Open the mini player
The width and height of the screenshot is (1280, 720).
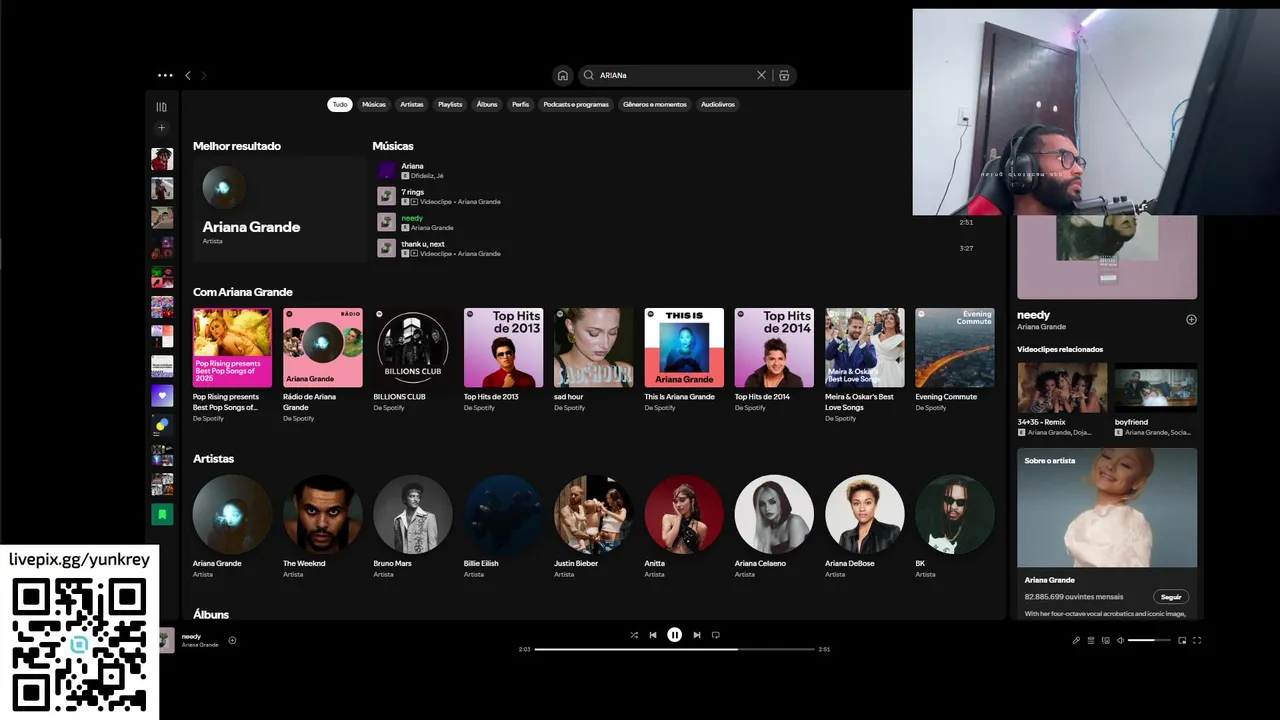pos(1182,640)
